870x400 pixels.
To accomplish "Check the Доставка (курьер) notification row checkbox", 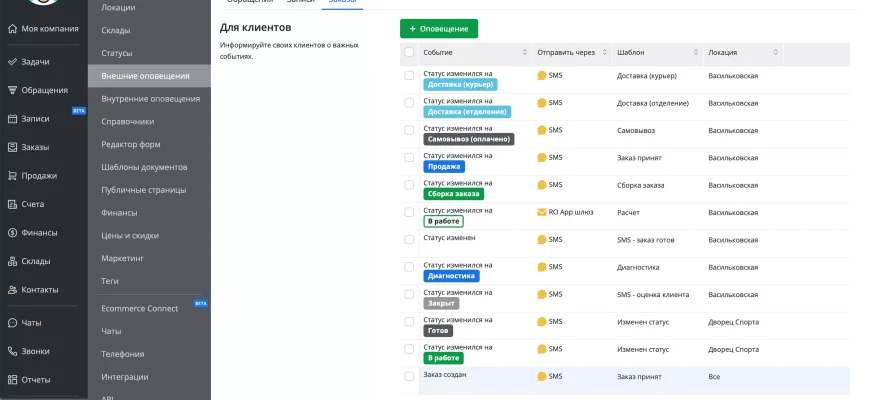I will [409, 75].
